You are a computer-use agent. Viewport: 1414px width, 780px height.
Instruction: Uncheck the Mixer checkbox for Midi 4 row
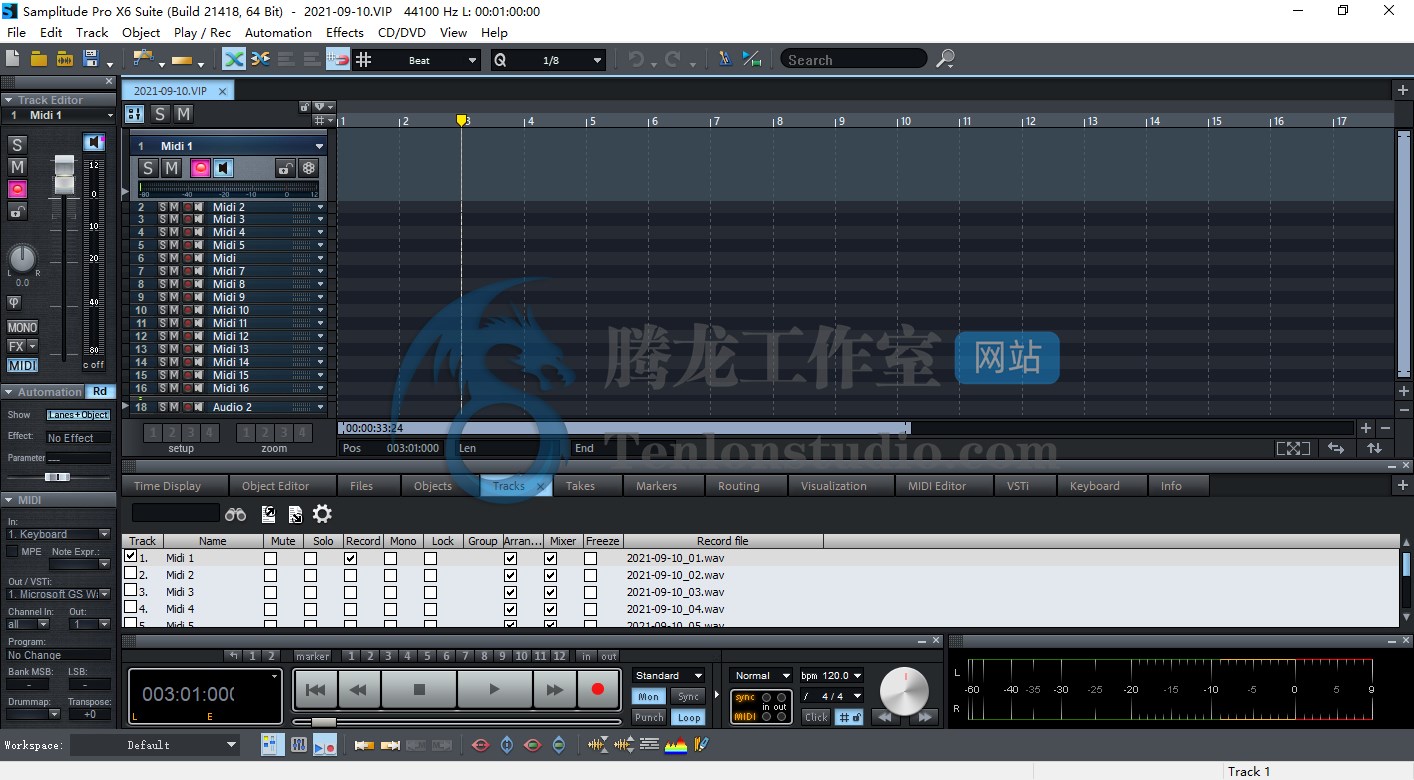[x=550, y=609]
